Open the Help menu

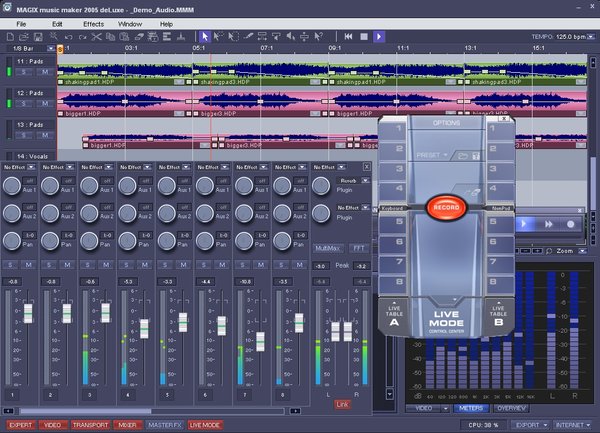click(x=166, y=24)
